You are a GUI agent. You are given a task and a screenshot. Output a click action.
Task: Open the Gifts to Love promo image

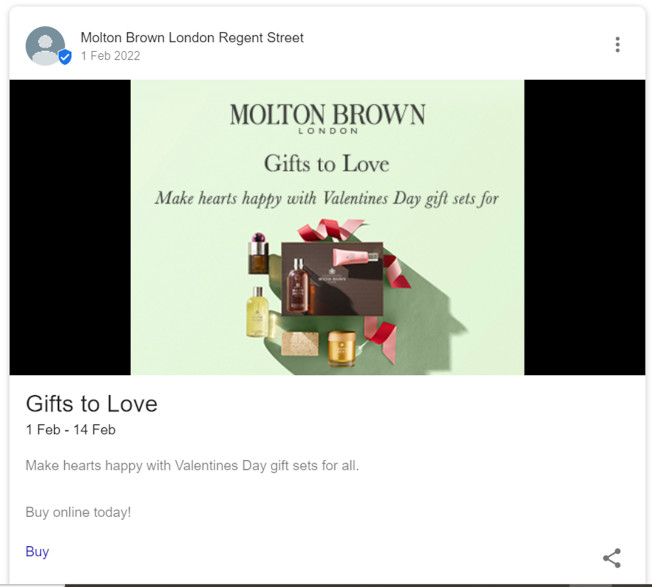[327, 227]
